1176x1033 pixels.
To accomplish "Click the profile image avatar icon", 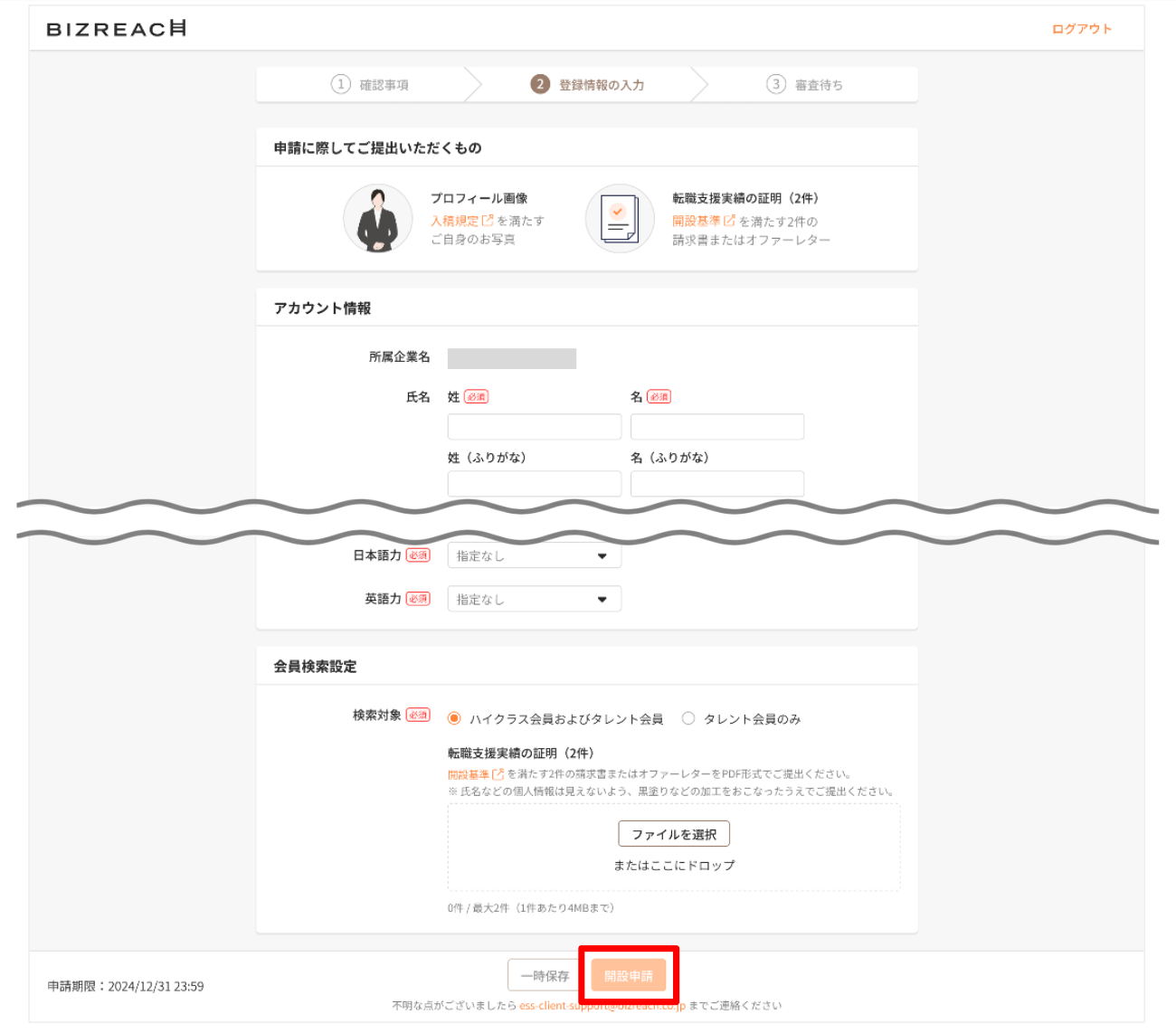I will coord(377,219).
